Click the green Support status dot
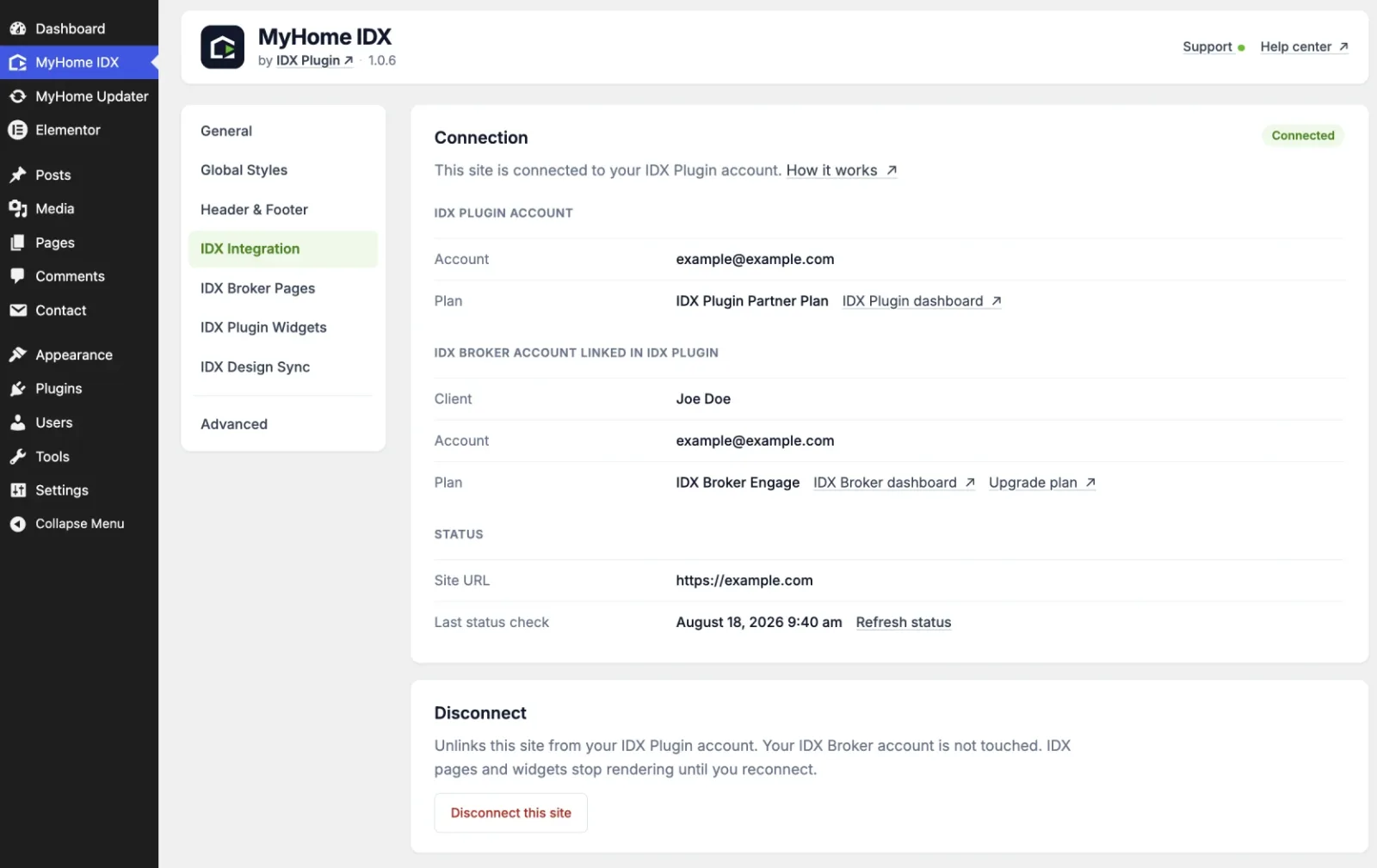This screenshot has width=1377, height=868. pos(1241,48)
